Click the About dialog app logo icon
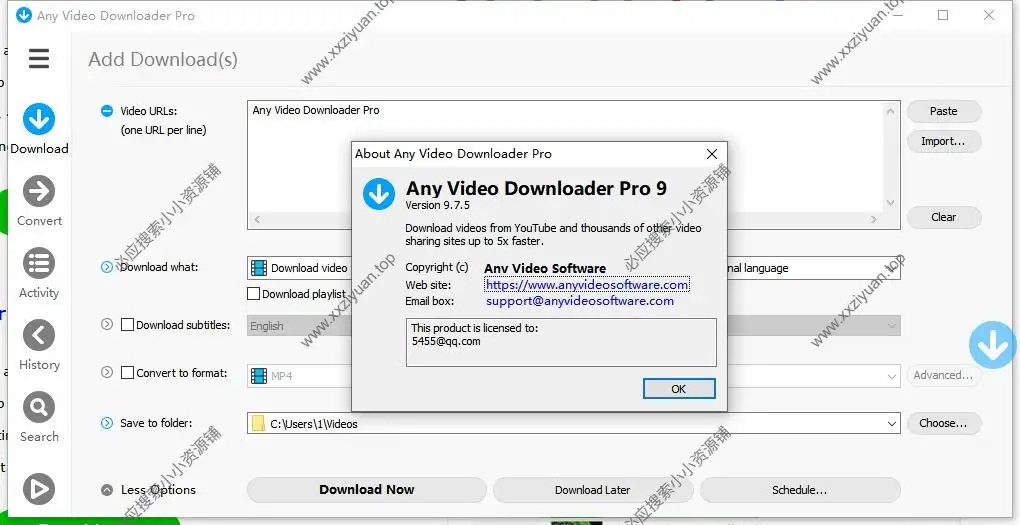This screenshot has height=525, width=1020. 379,194
